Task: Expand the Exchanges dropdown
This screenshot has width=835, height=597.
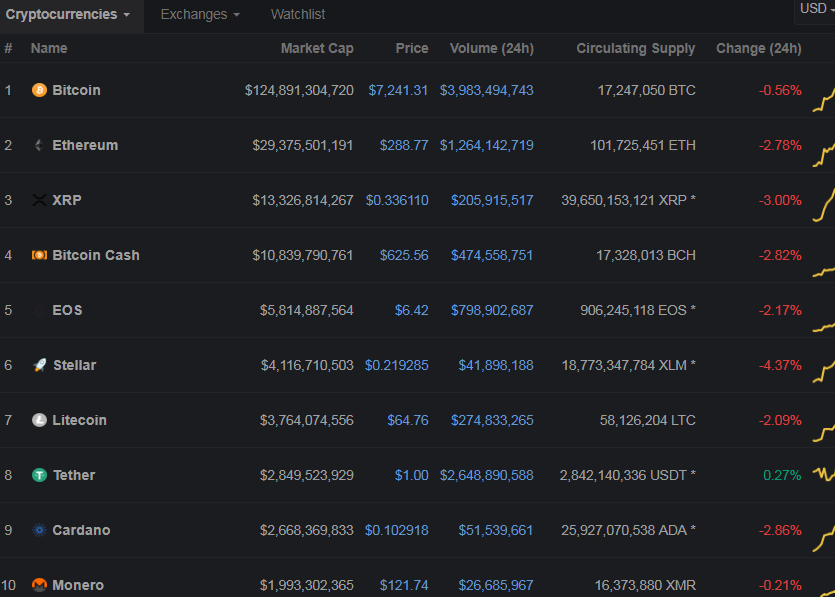Action: click(200, 14)
